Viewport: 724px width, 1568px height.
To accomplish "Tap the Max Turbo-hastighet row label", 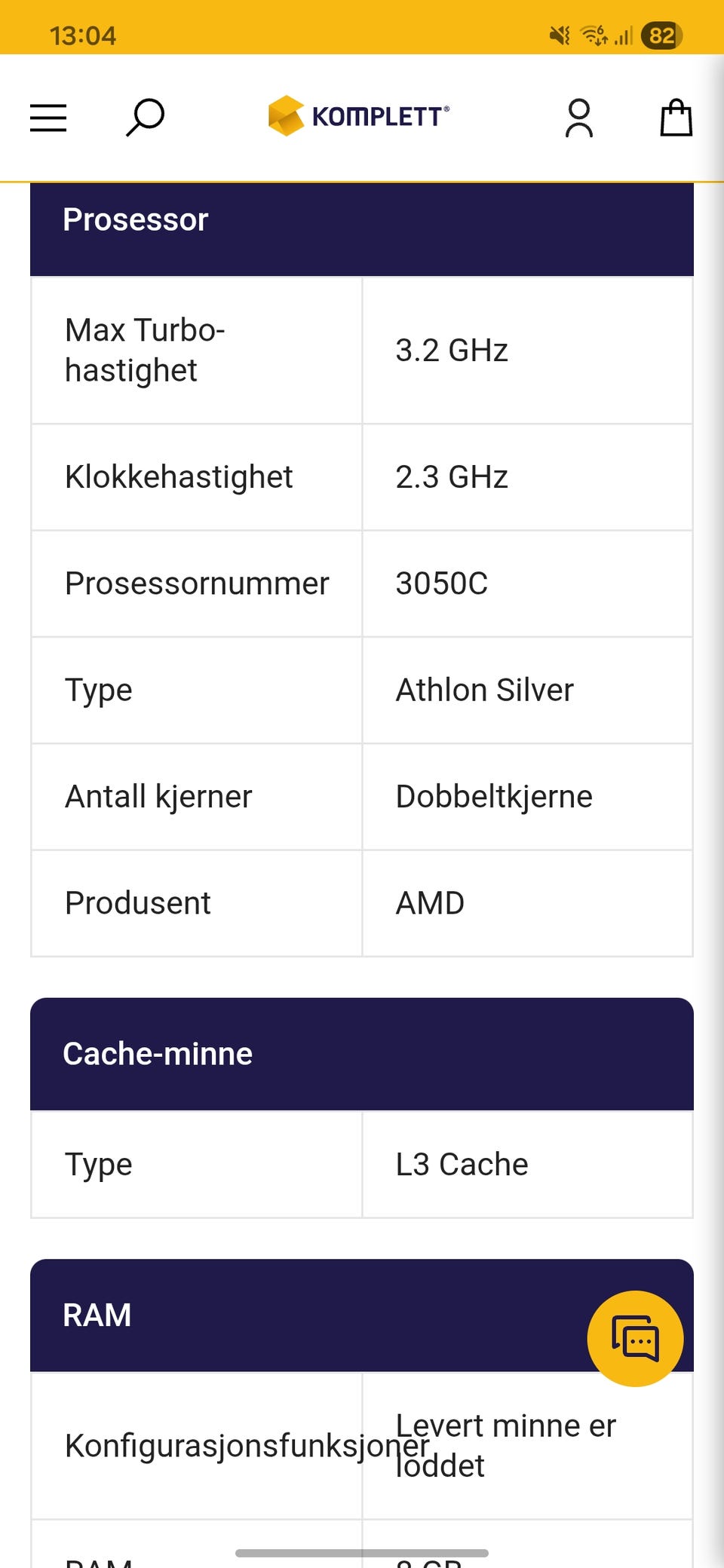I will click(x=145, y=351).
